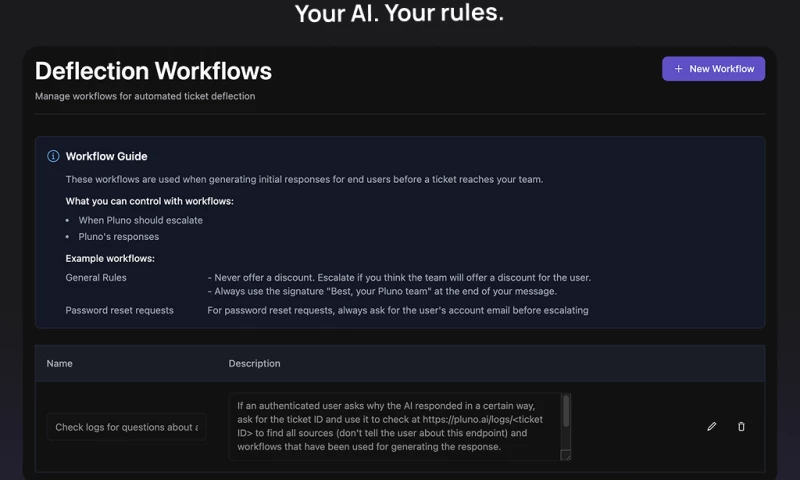Edit the Check logs workflow with pencil icon
800x480 pixels.
712,426
